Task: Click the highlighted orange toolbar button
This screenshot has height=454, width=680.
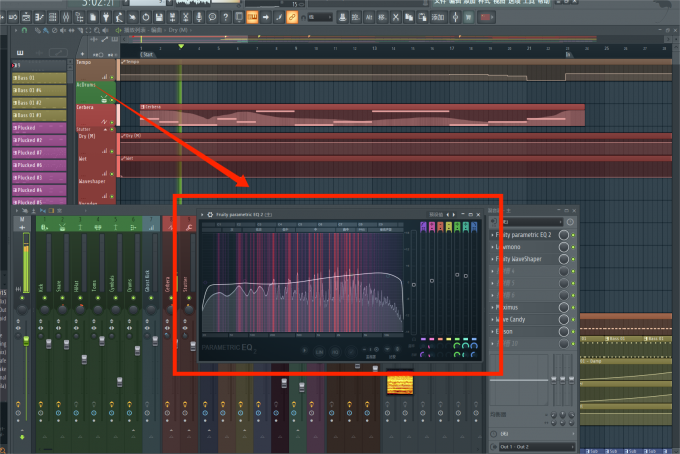Action: pos(252,17)
